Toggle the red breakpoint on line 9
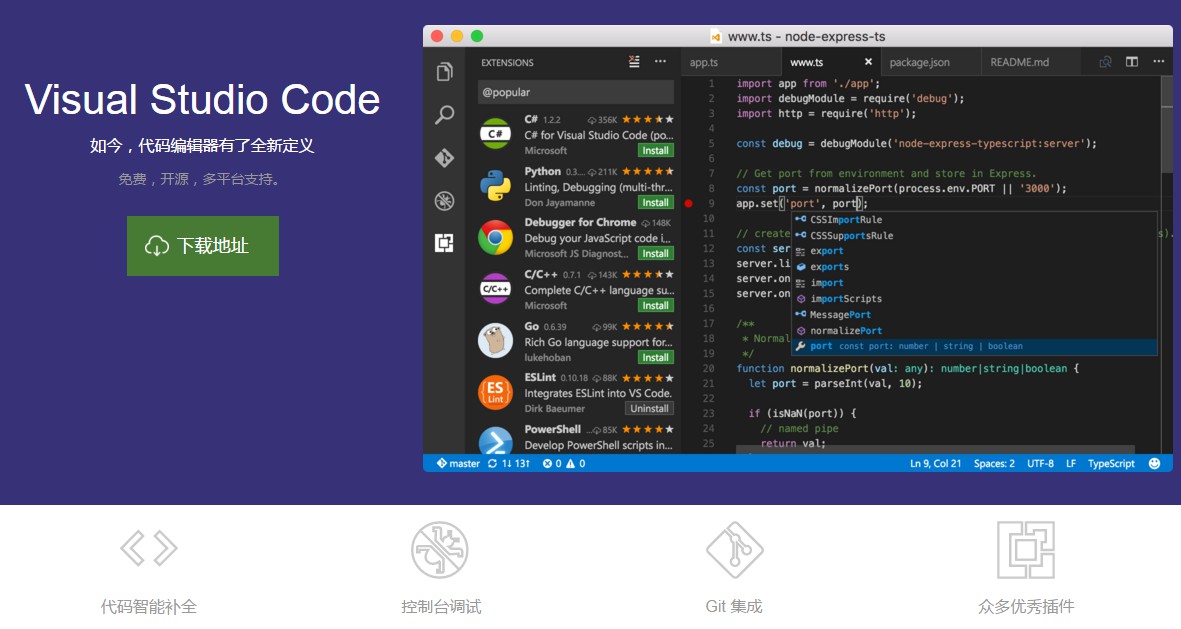This screenshot has width=1181, height=629. 688,203
